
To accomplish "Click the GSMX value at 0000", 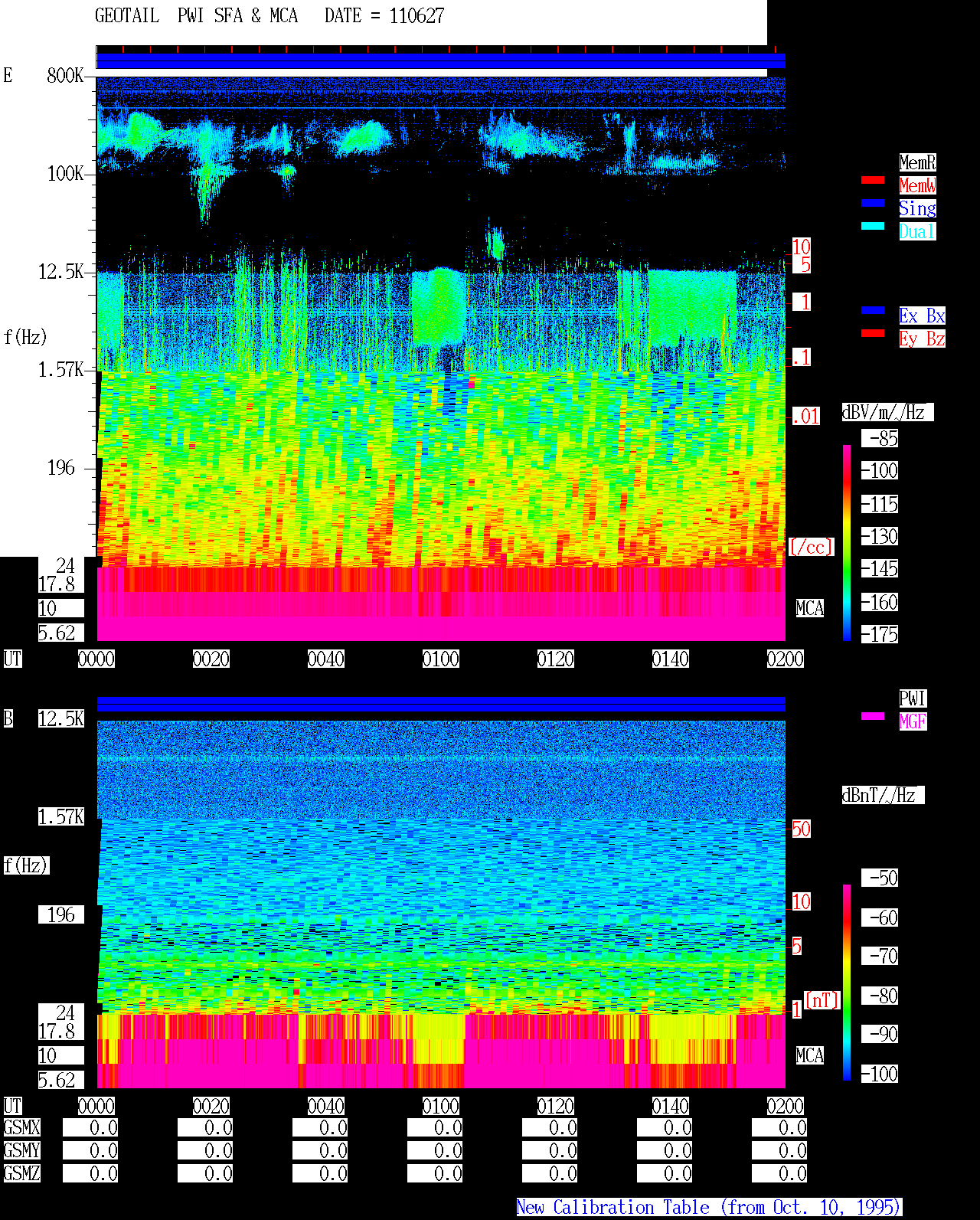I will pos(90,1127).
